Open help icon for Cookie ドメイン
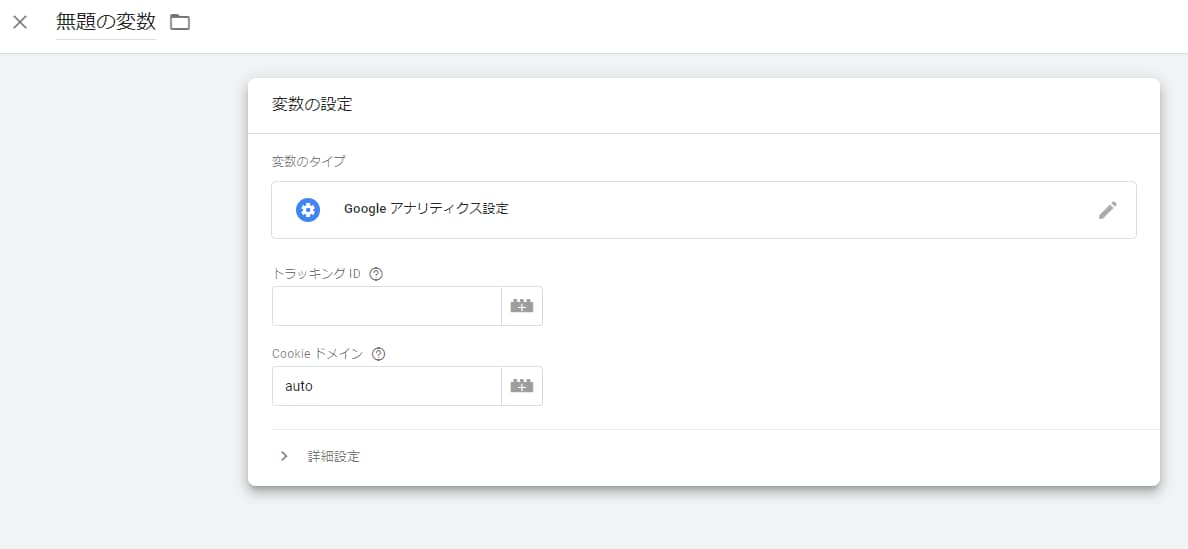 click(380, 354)
